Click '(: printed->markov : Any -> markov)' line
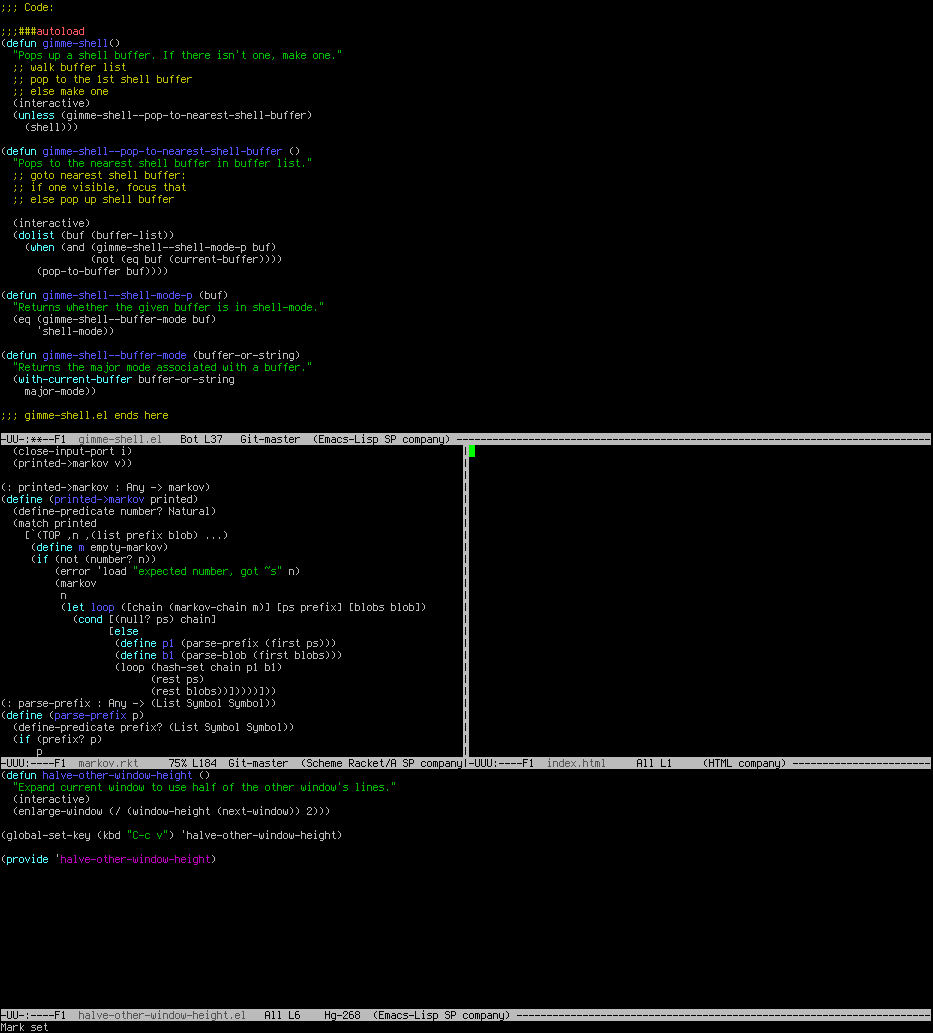This screenshot has width=933, height=1033. 105,488
